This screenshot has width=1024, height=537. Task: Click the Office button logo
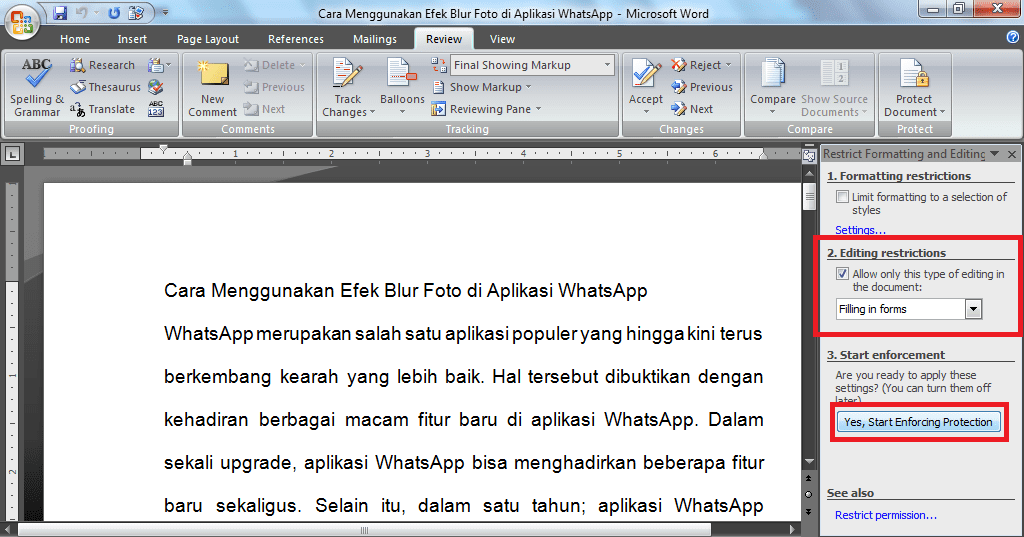[23, 19]
